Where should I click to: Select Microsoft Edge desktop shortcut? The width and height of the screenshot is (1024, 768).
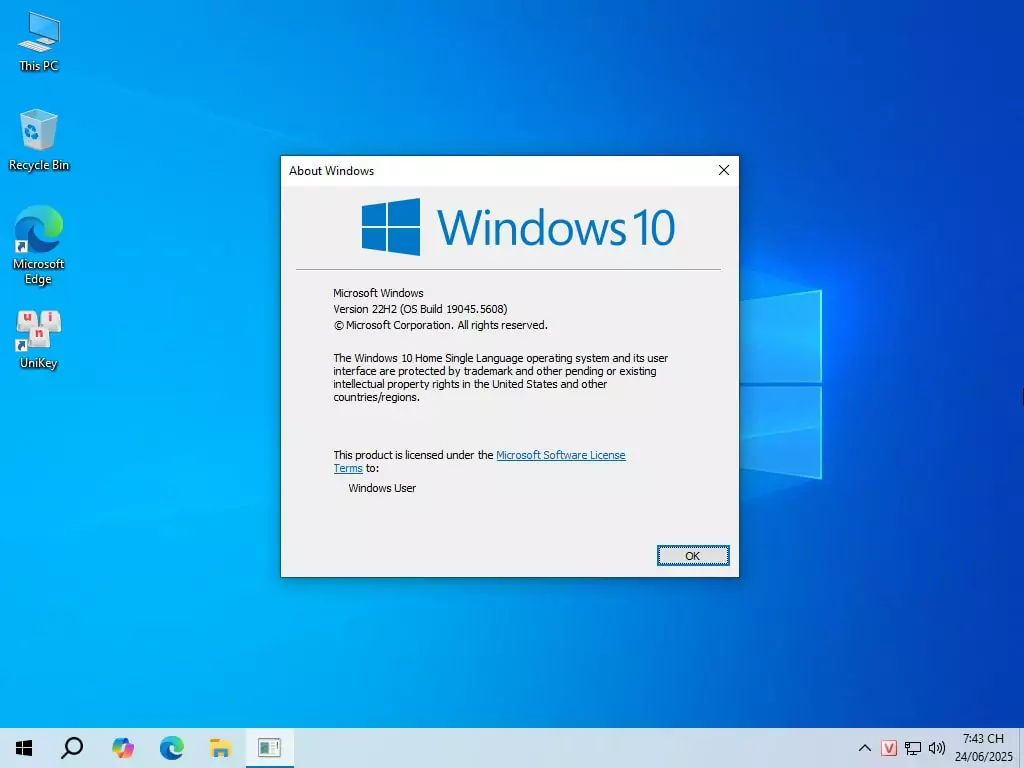pyautogui.click(x=39, y=245)
